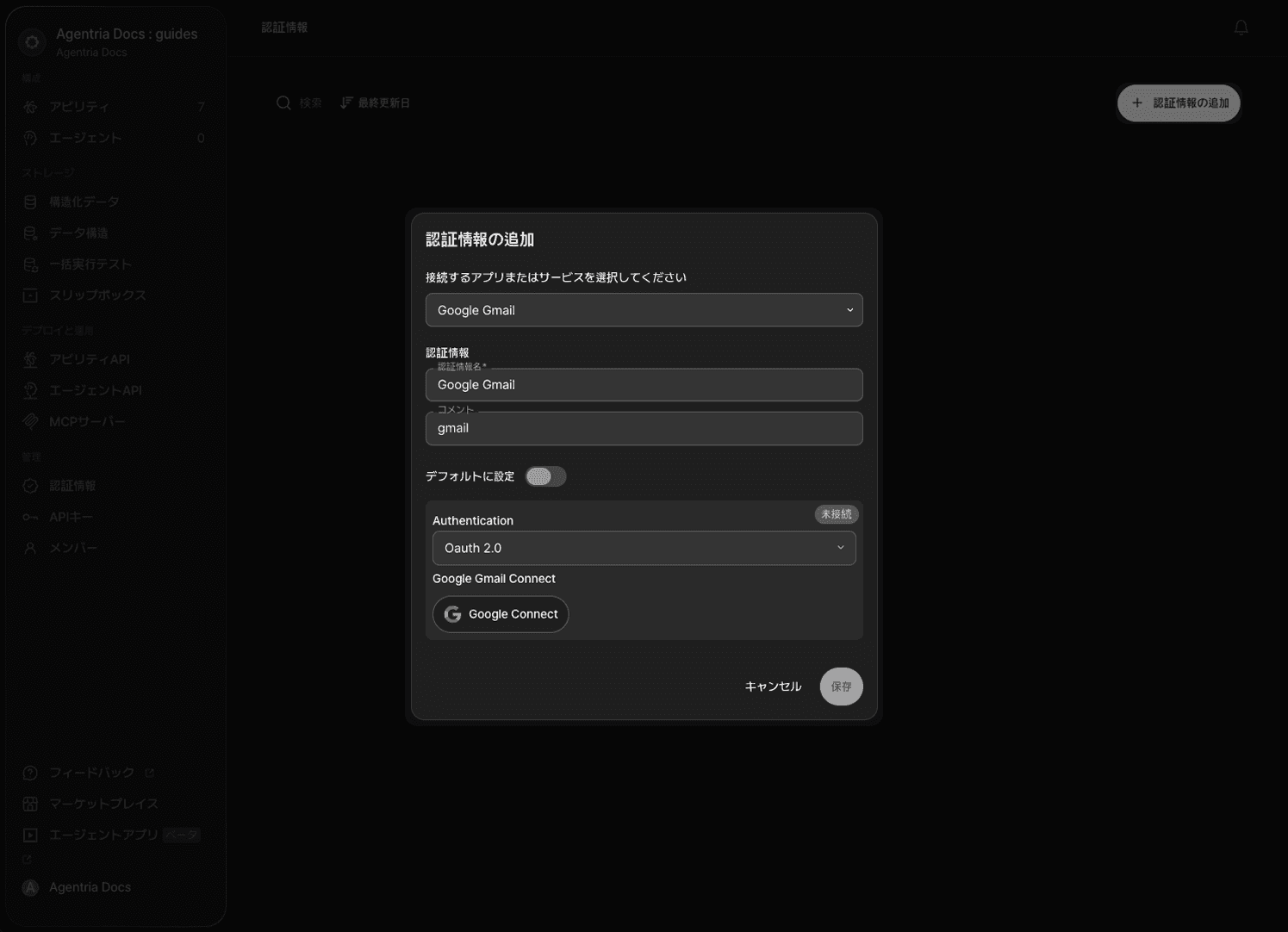This screenshot has height=932, width=1288.
Task: Click the 構造化データ database icon
Action: 30,202
